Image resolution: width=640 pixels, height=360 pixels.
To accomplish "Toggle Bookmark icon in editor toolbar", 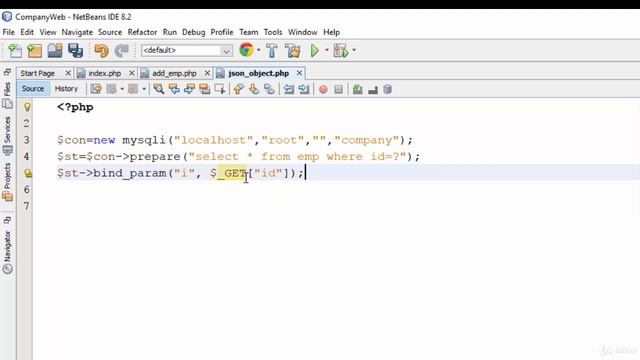I will (x=269, y=89).
